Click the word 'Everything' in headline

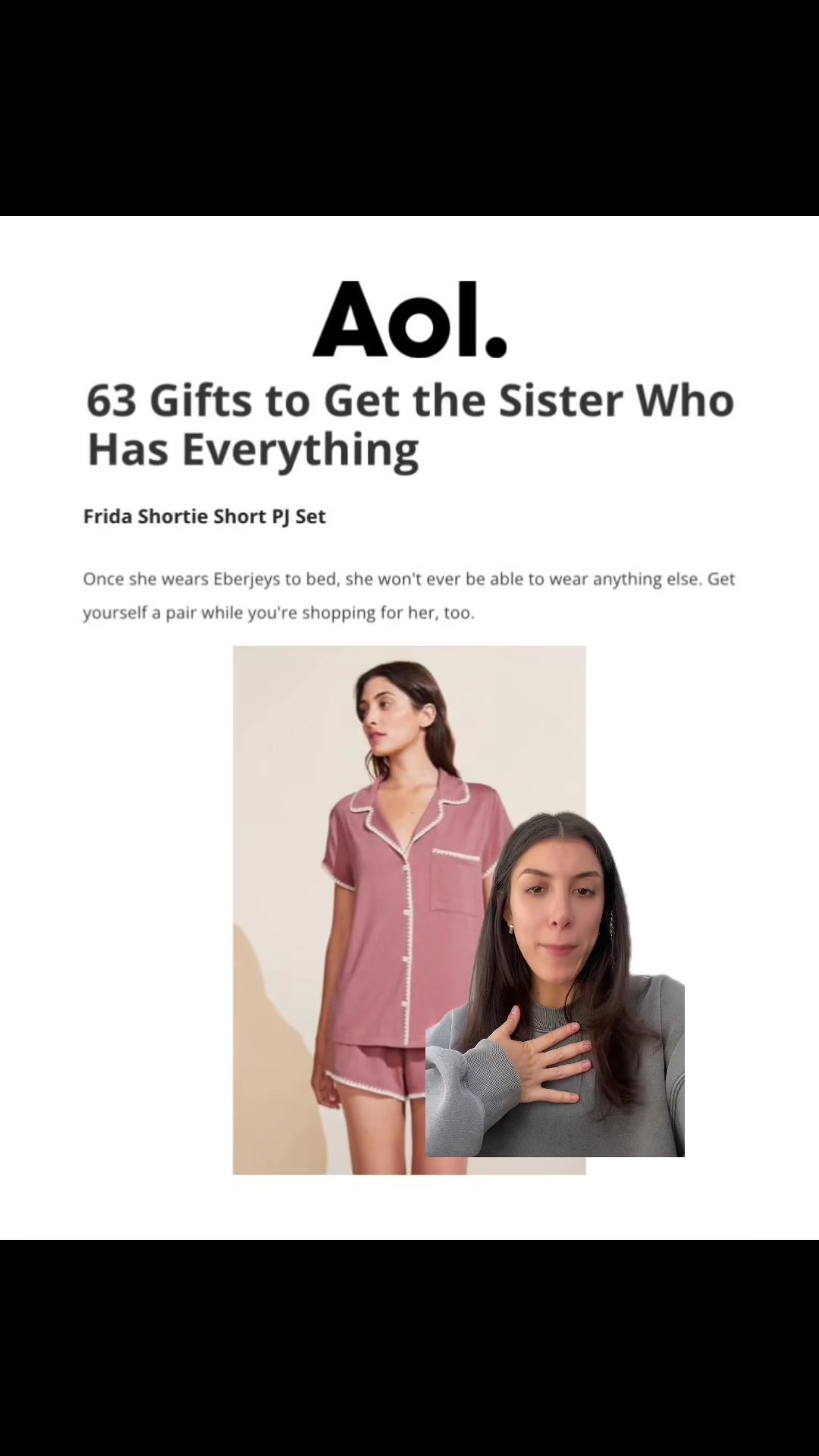[300, 450]
